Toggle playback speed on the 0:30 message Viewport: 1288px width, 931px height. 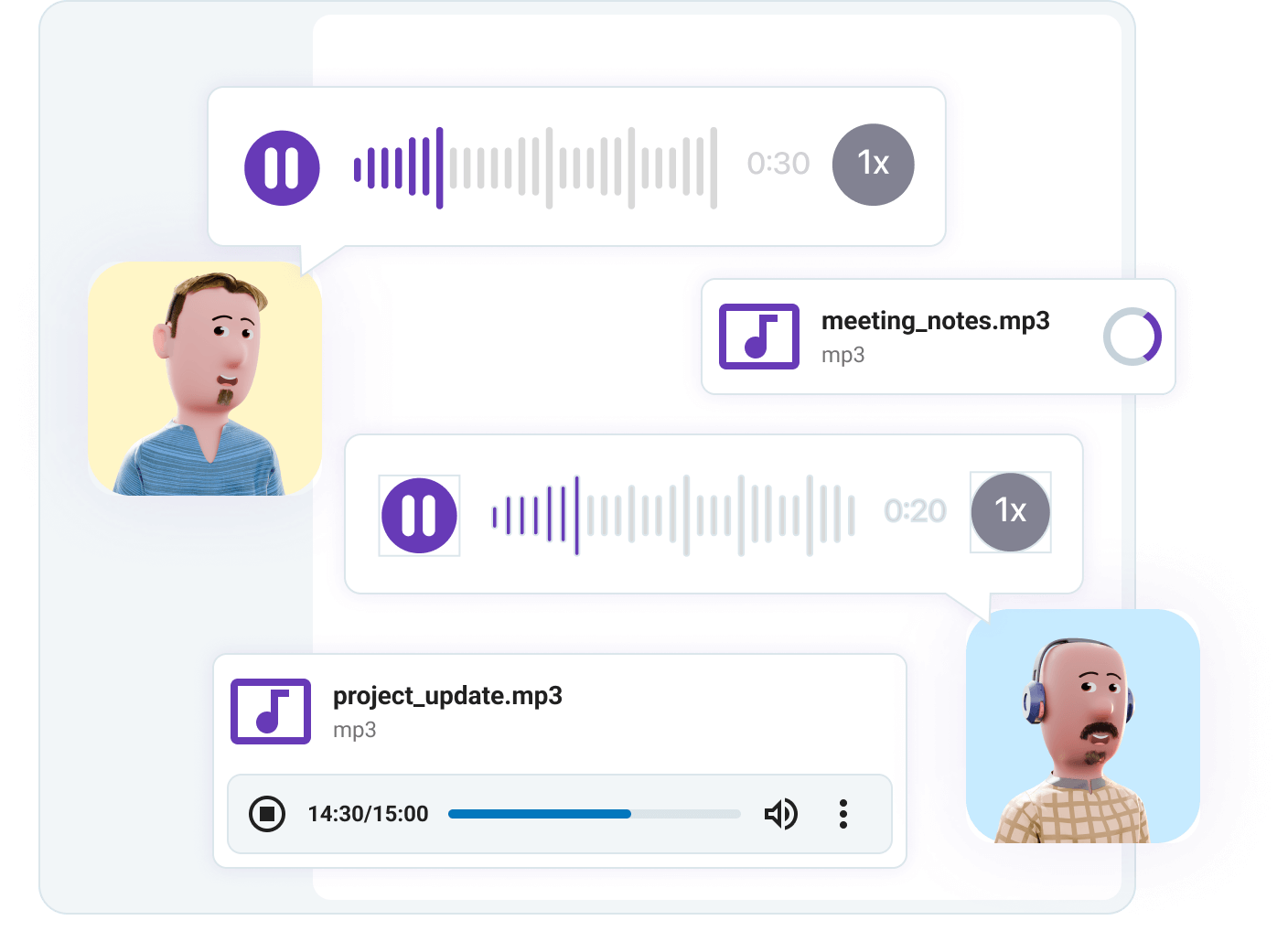[x=872, y=164]
